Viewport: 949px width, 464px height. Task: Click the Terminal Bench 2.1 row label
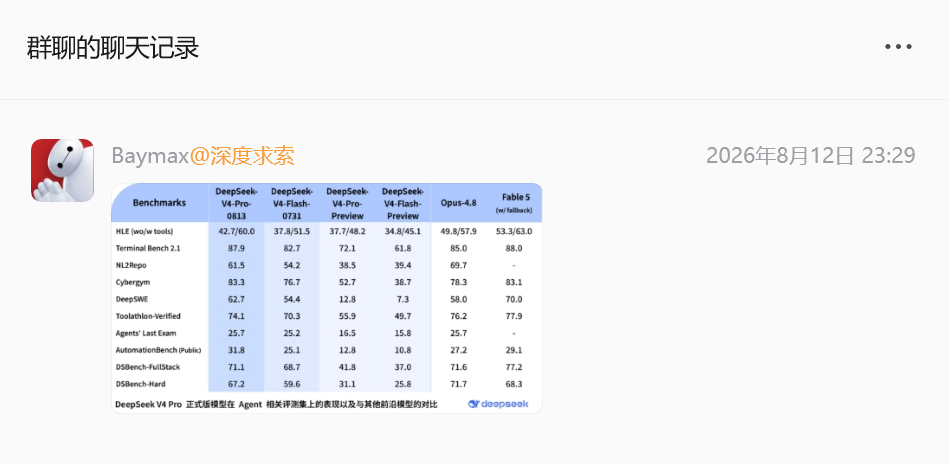(148, 248)
